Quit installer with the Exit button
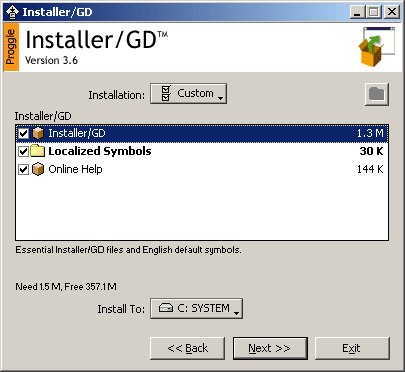The width and height of the screenshot is (405, 372). [352, 348]
